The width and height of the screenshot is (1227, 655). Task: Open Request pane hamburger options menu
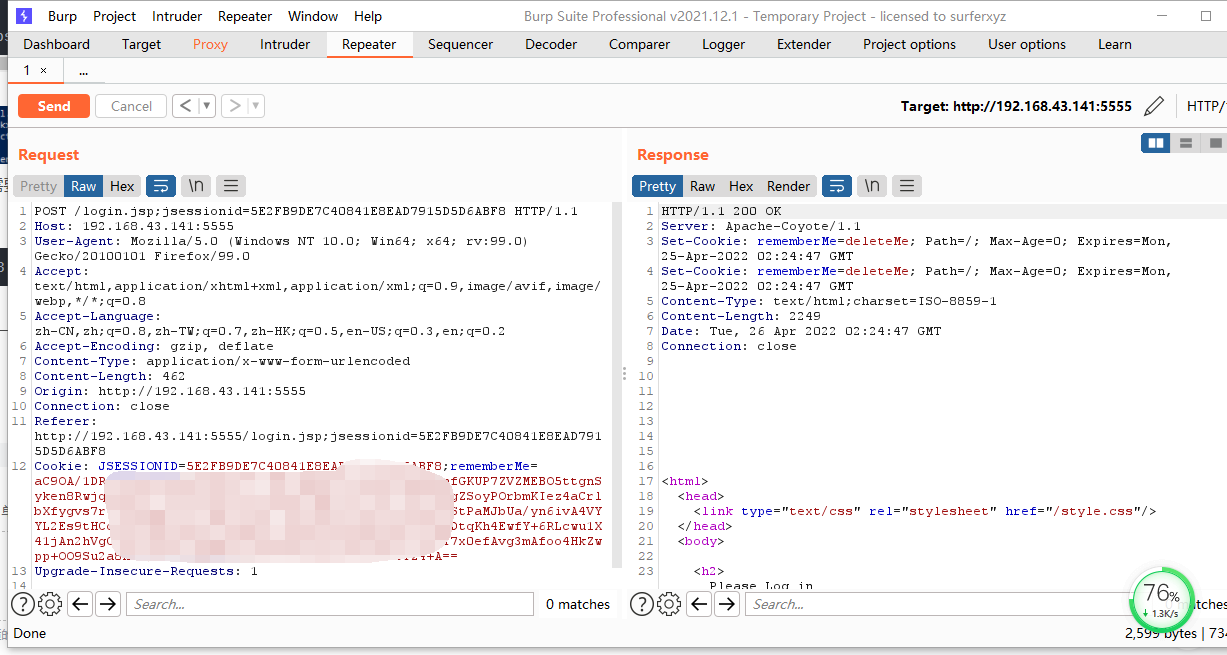(x=231, y=186)
